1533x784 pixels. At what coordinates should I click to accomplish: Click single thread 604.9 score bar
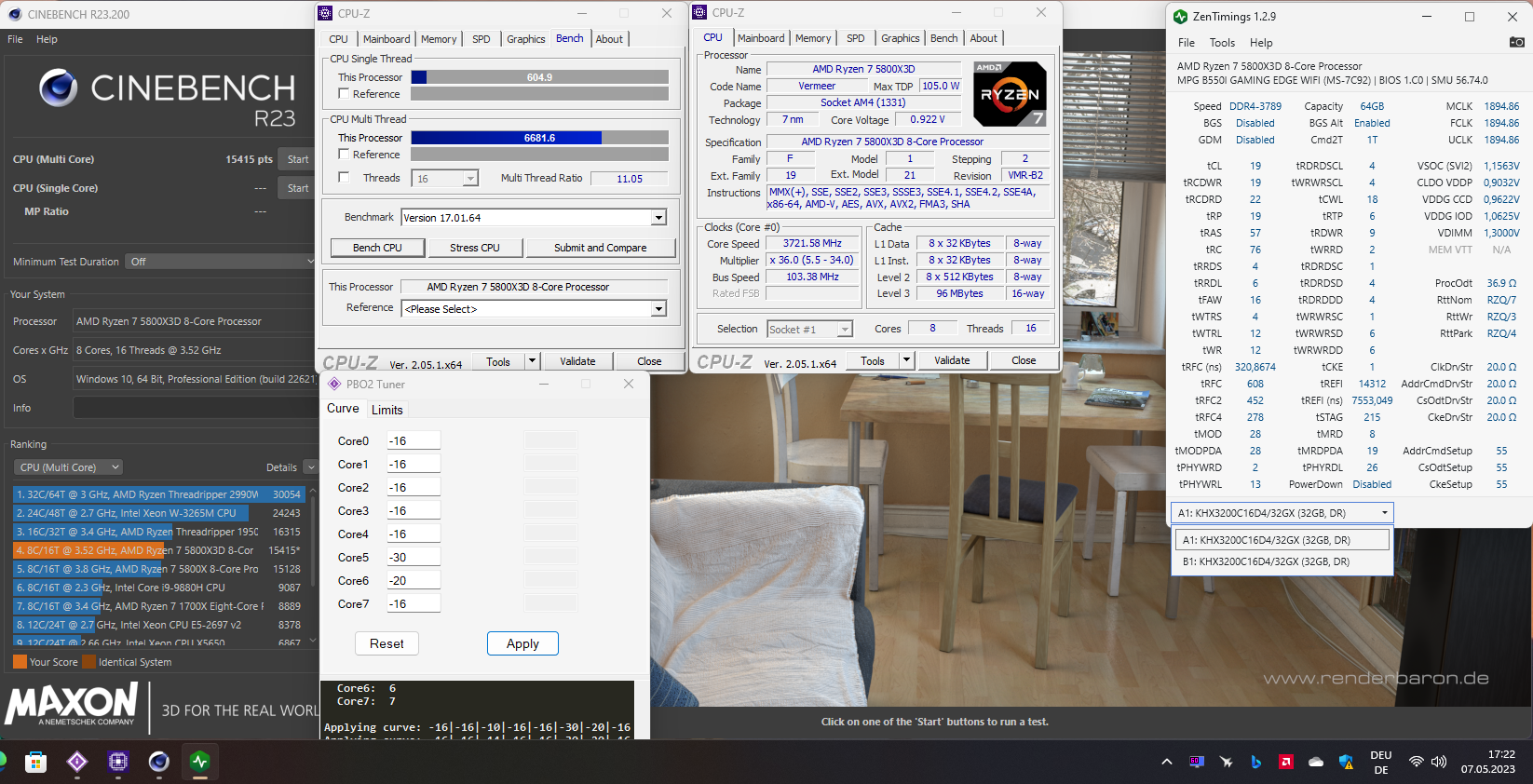pos(539,77)
